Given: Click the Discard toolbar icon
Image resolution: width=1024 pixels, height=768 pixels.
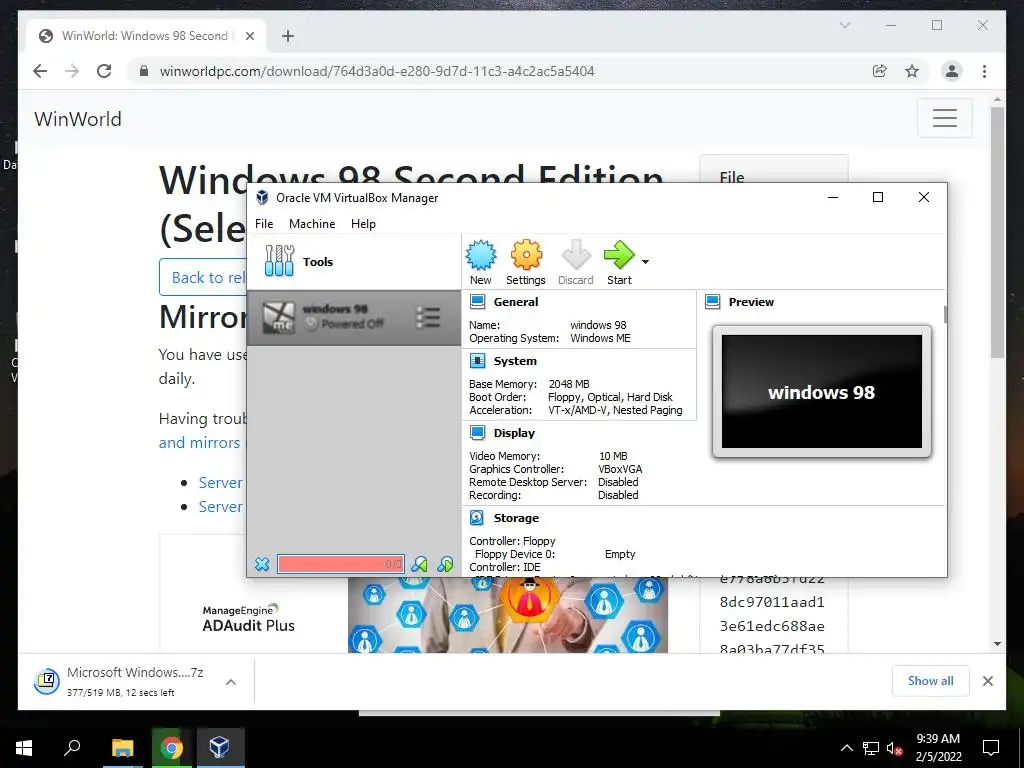Looking at the screenshot, I should [575, 255].
